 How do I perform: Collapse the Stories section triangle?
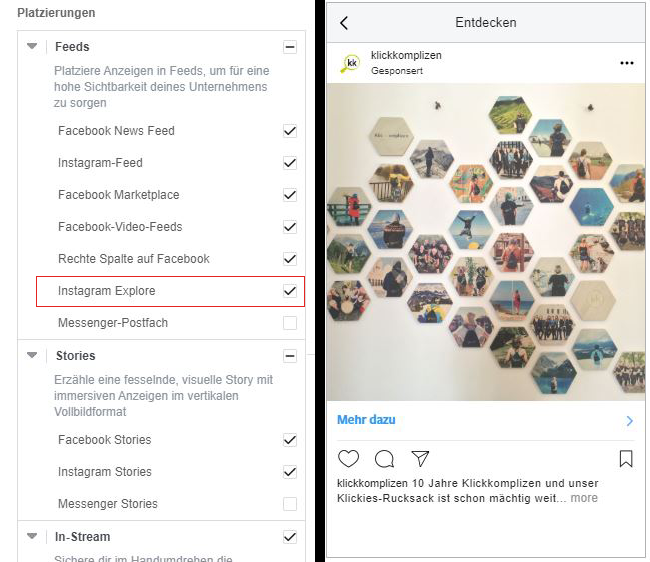[32, 356]
